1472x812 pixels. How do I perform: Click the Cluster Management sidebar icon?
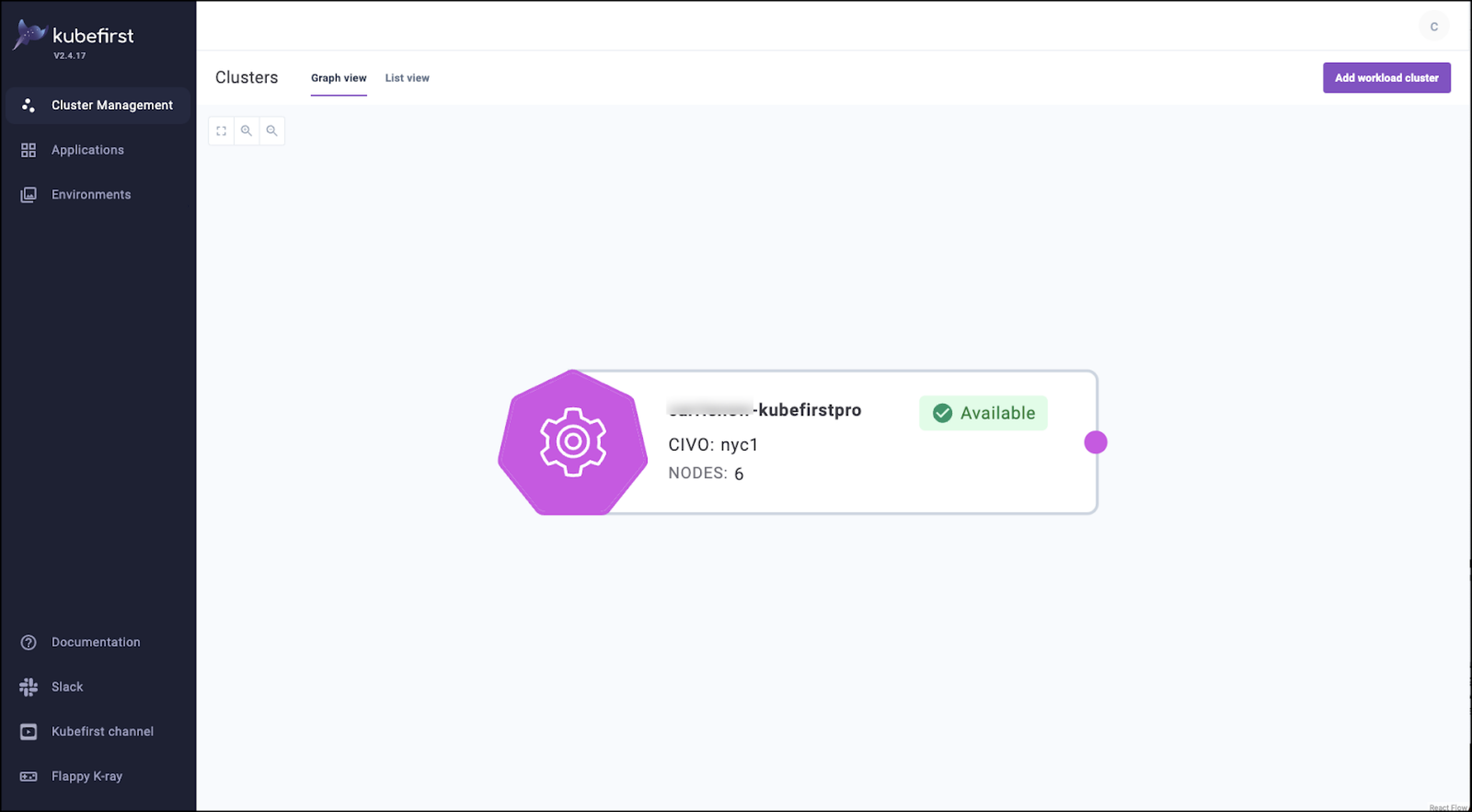(x=28, y=105)
